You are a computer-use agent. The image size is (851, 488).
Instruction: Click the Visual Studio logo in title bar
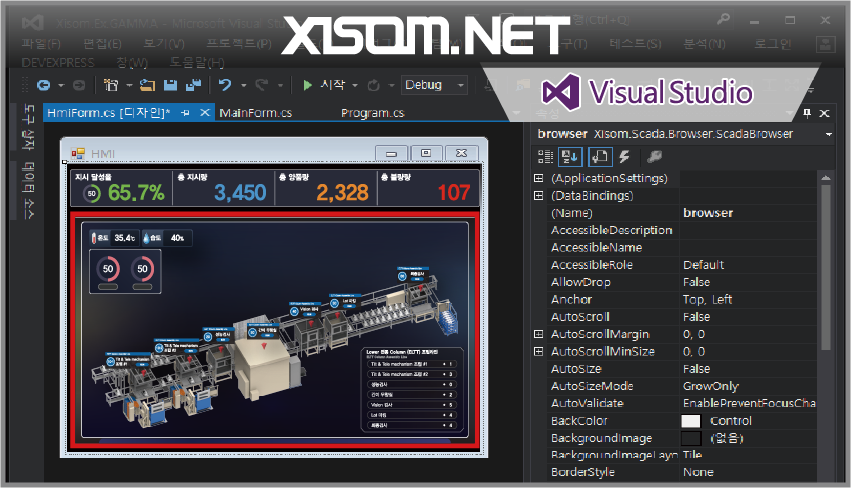pyautogui.click(x=33, y=22)
